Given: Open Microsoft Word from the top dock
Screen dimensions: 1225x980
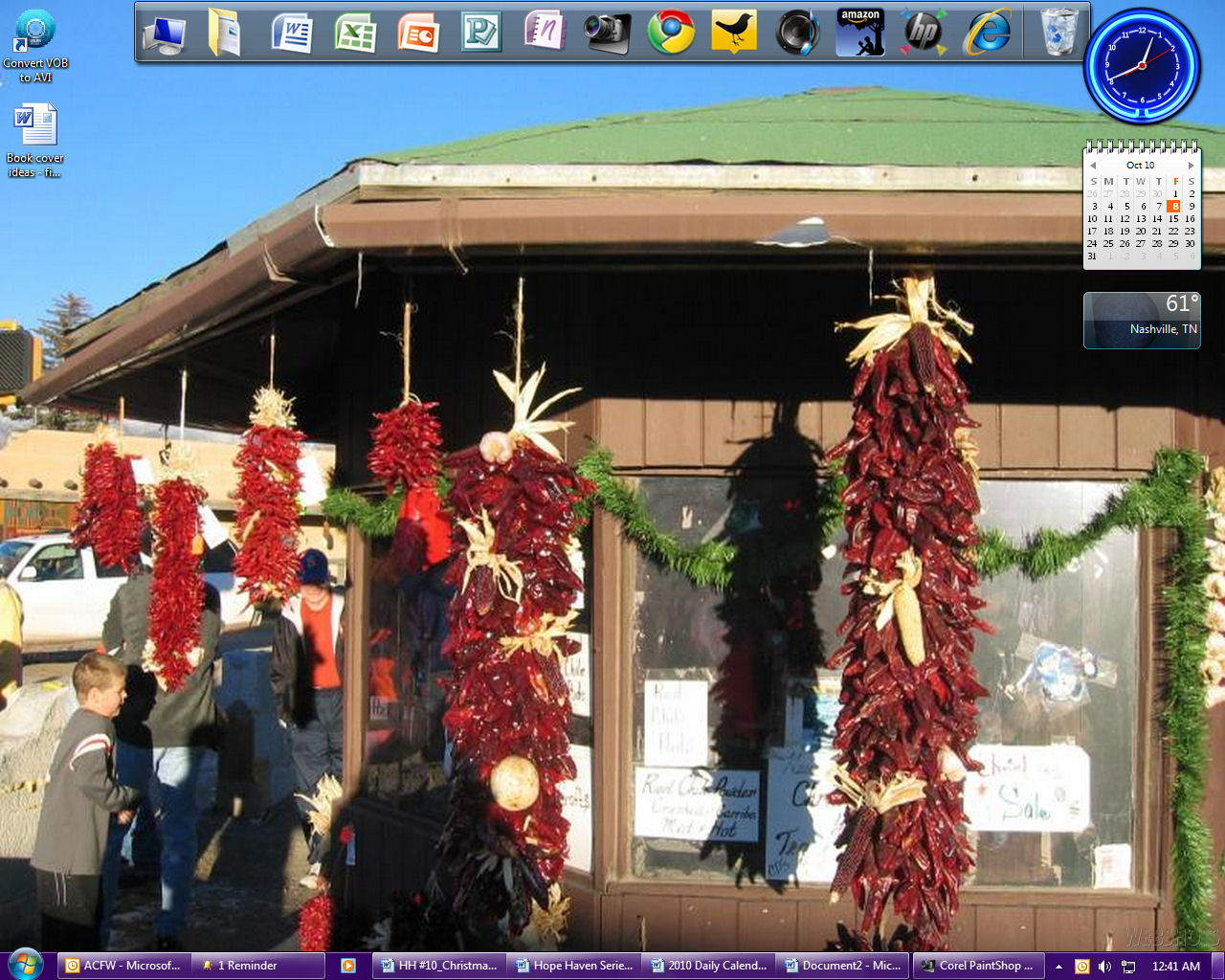Looking at the screenshot, I should pyautogui.click(x=292, y=33).
